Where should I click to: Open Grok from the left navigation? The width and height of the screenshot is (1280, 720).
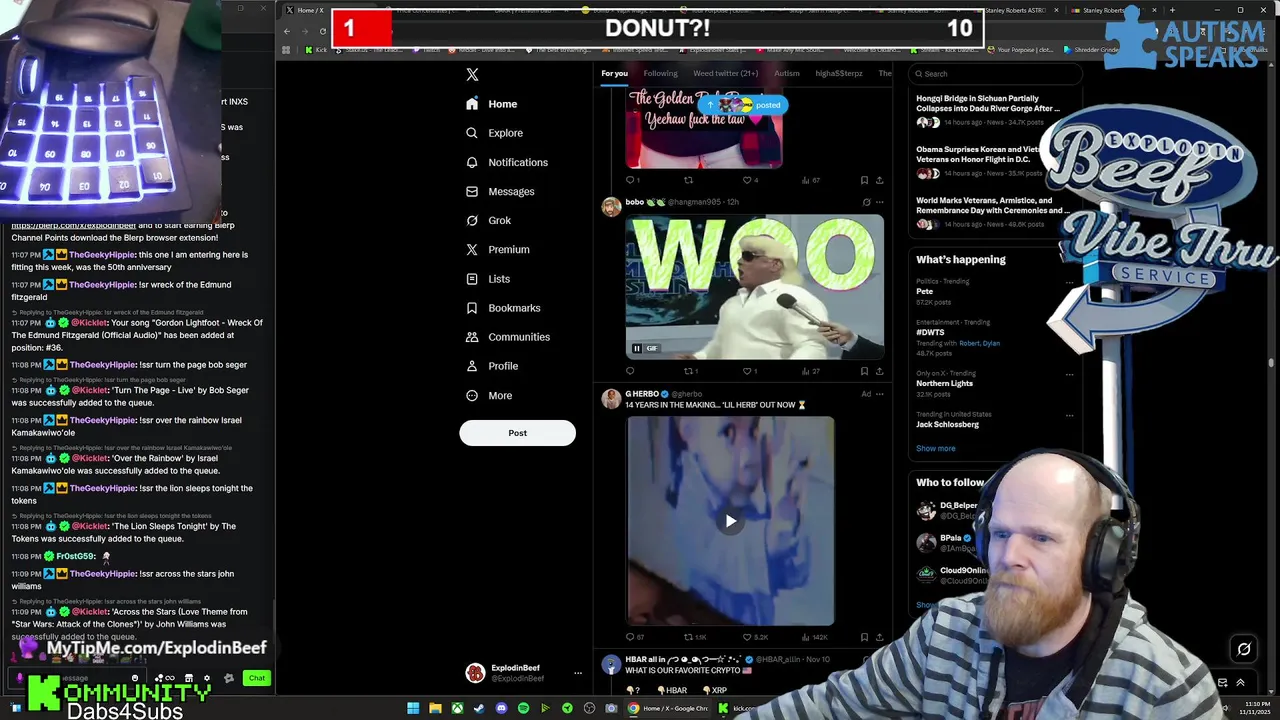tap(488, 220)
